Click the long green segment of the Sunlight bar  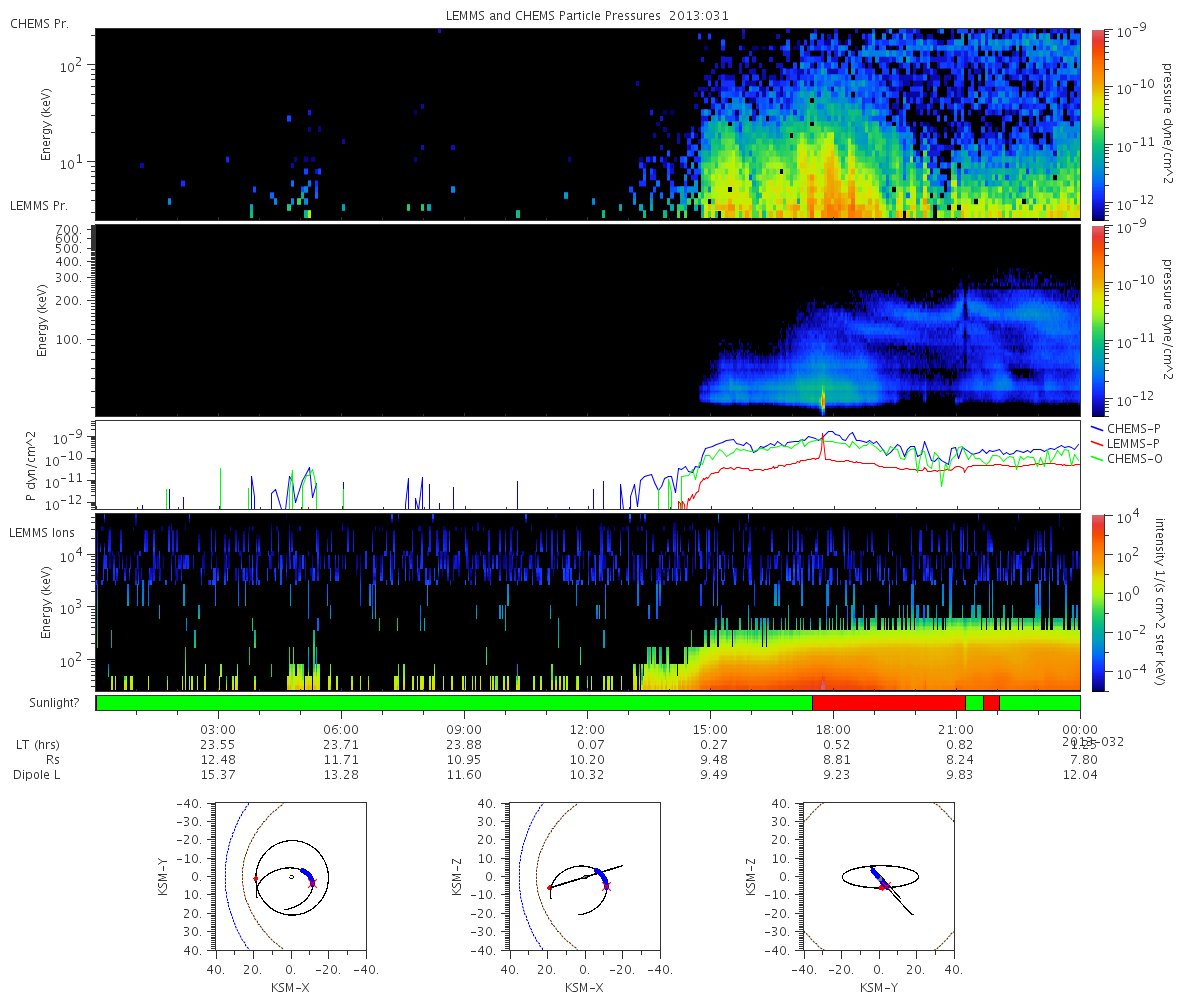(x=454, y=704)
